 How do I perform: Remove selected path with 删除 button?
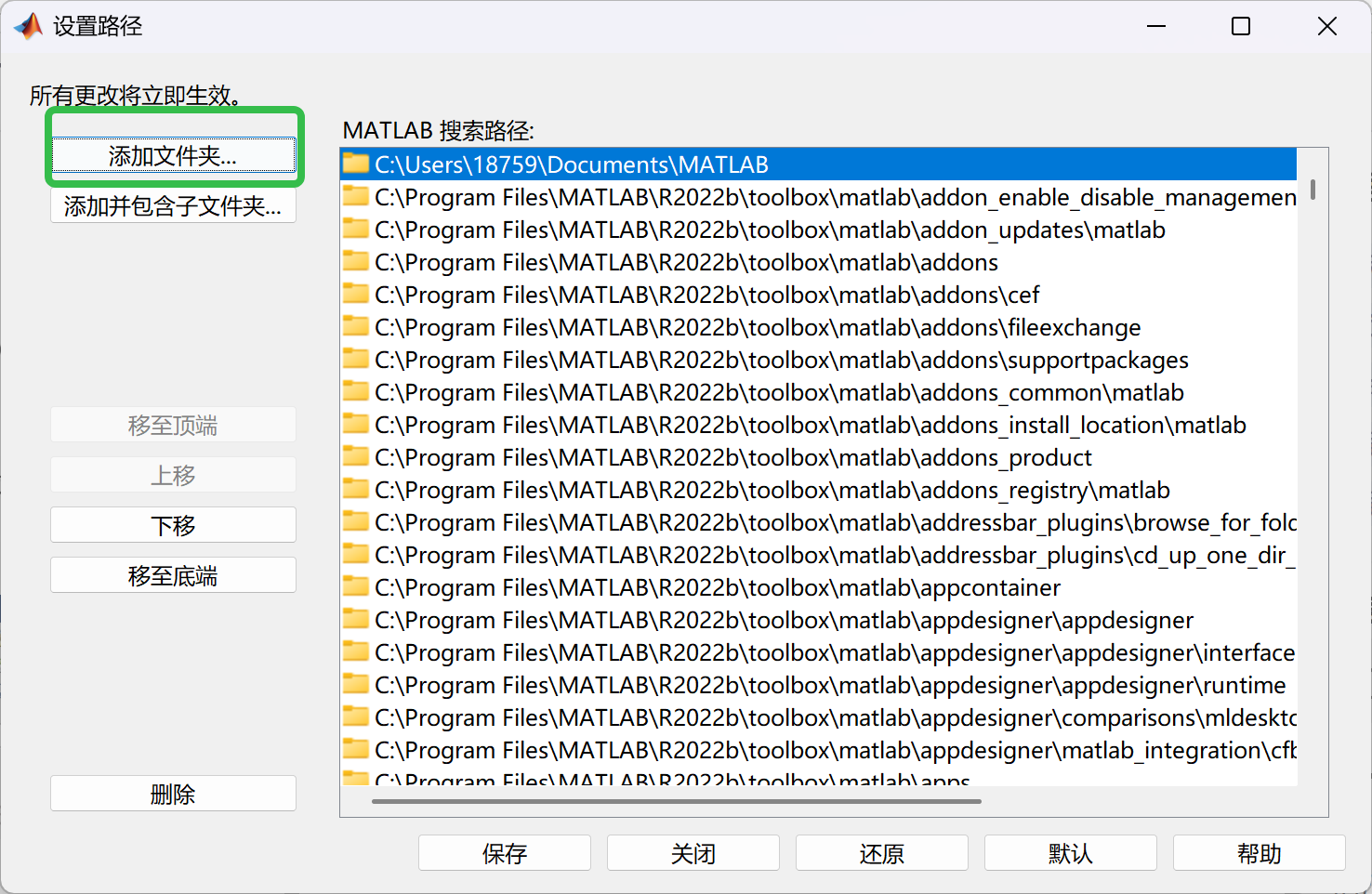pyautogui.click(x=173, y=794)
